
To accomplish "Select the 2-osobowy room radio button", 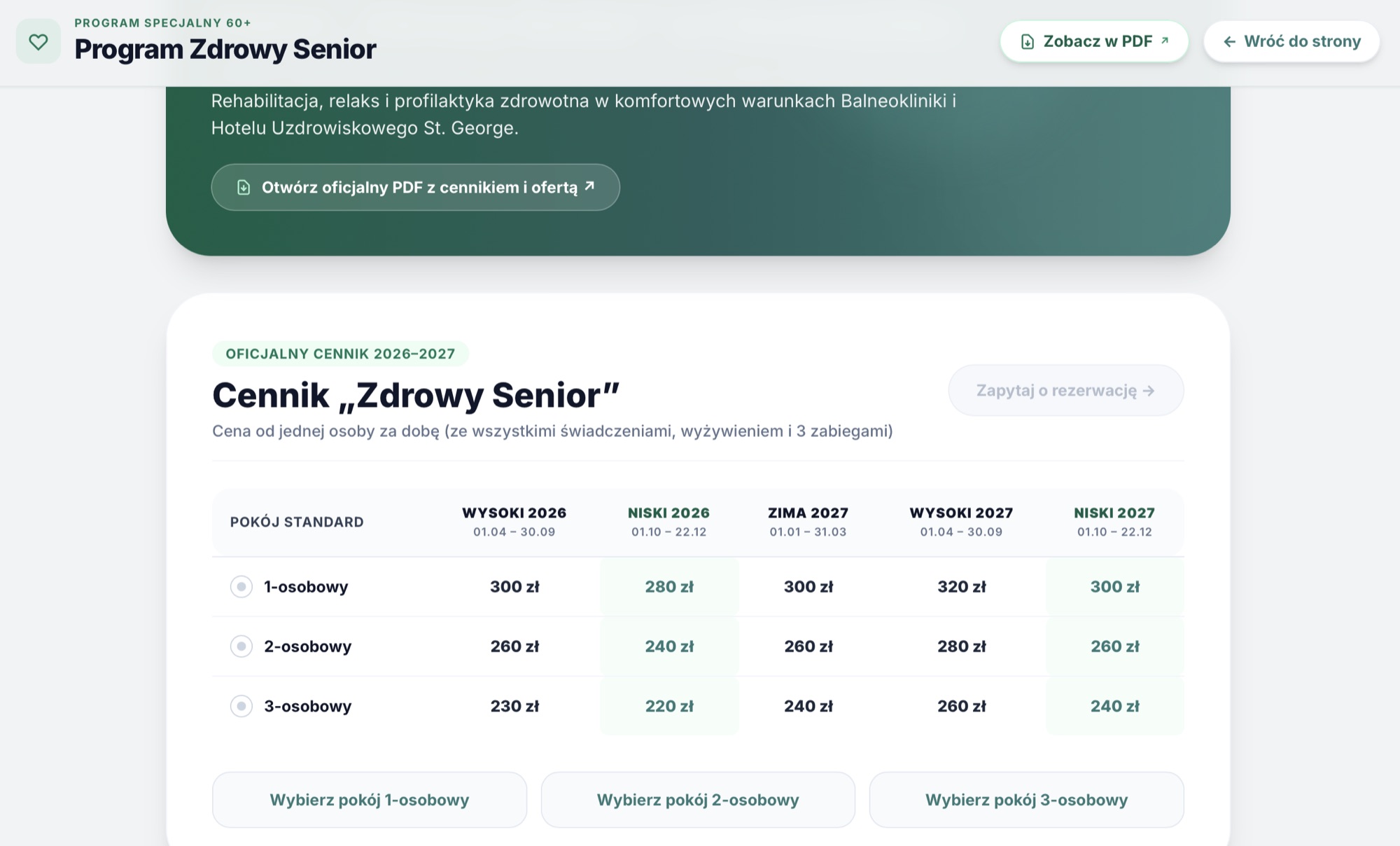I will (241, 646).
